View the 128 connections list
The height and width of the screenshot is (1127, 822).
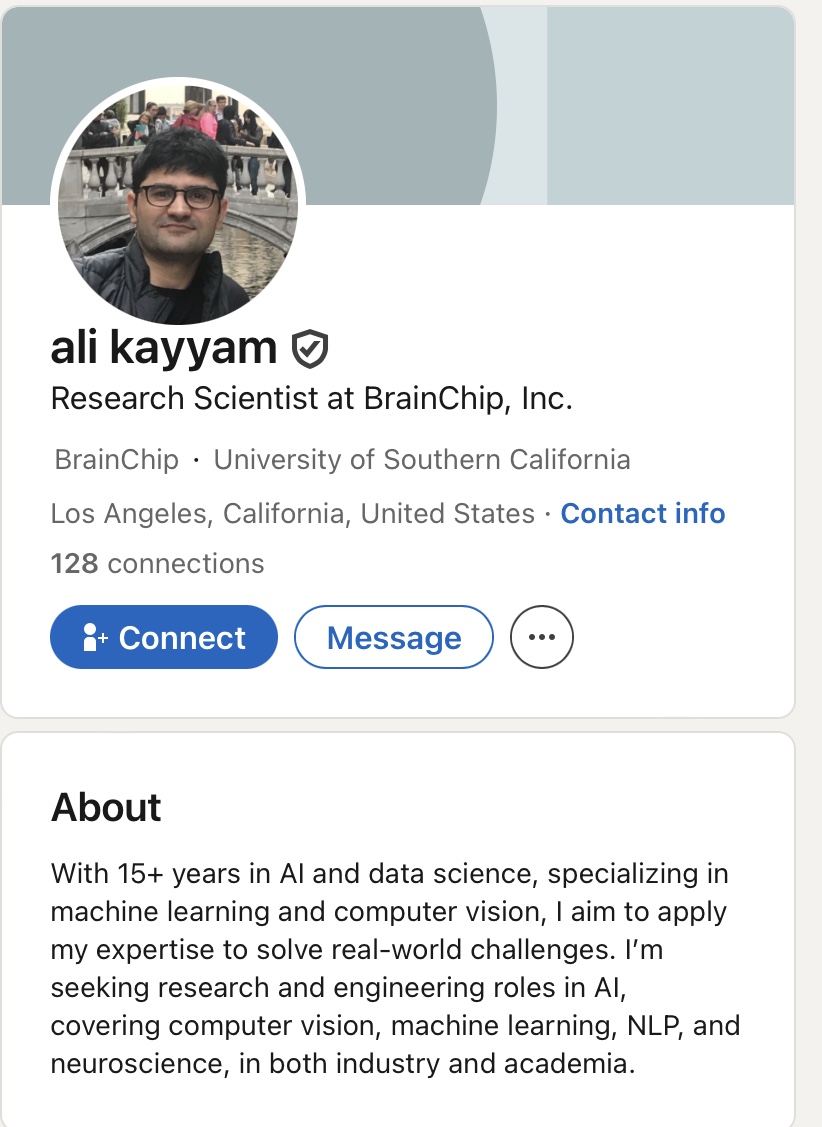[x=157, y=564]
